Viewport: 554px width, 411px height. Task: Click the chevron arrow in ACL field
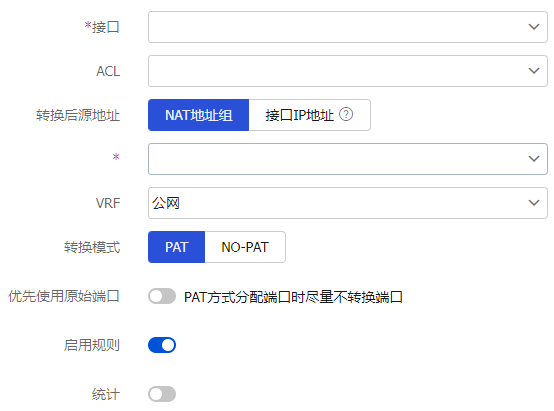[534, 71]
